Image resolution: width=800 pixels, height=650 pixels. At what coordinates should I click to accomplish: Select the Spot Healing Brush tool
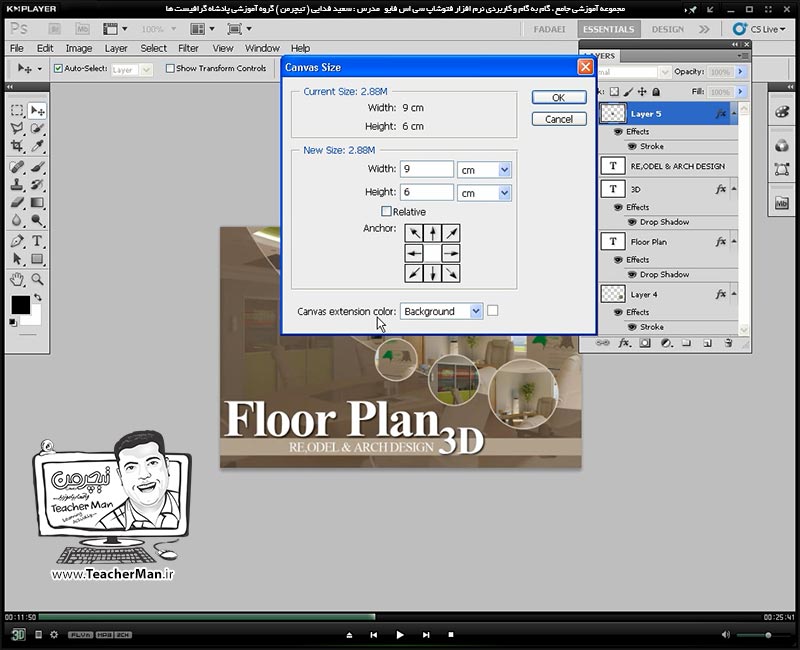17,166
